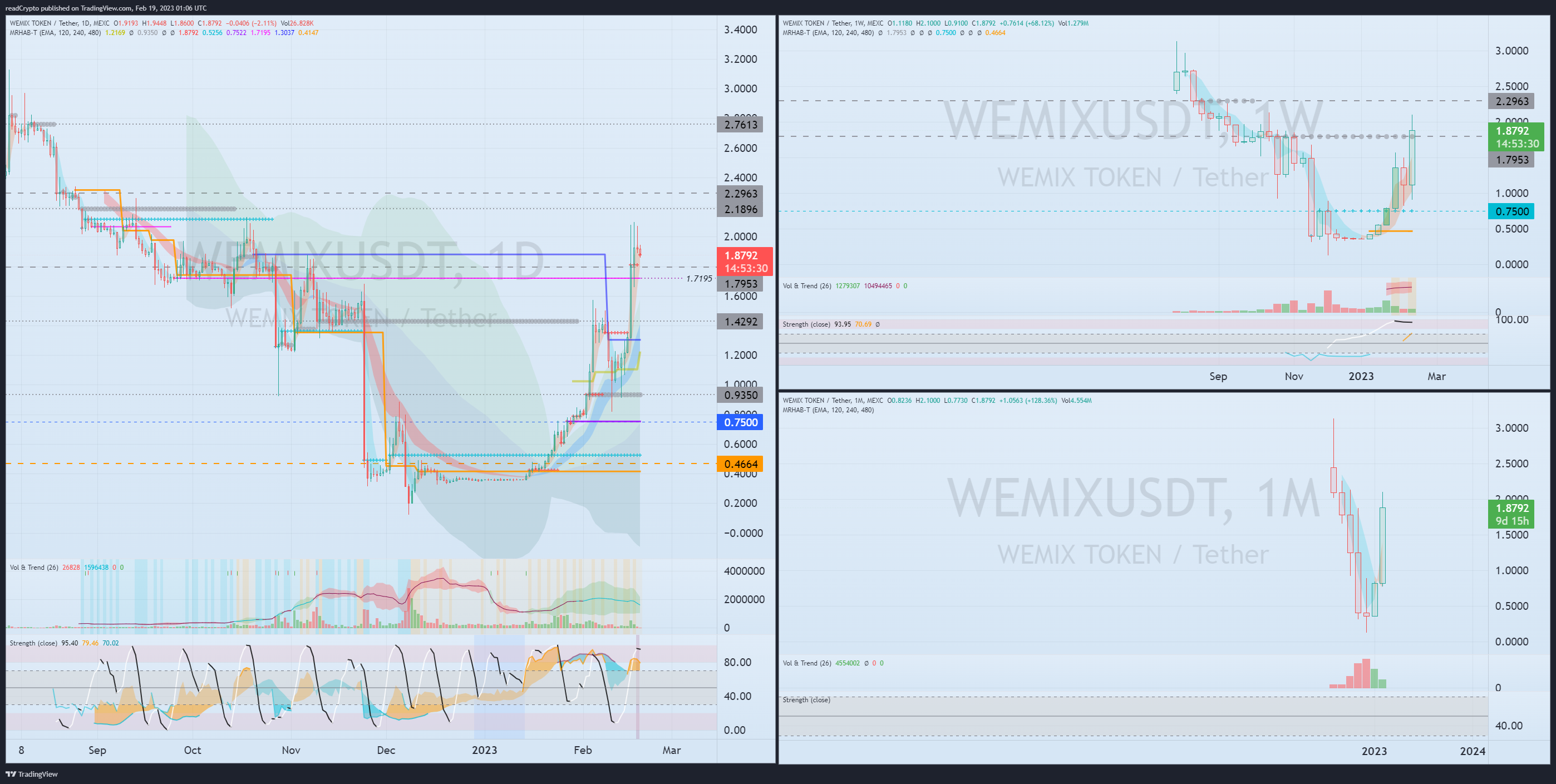The height and width of the screenshot is (784, 1556).
Task: Click the 'Sep' date label on the daily time axis
Action: 97,750
